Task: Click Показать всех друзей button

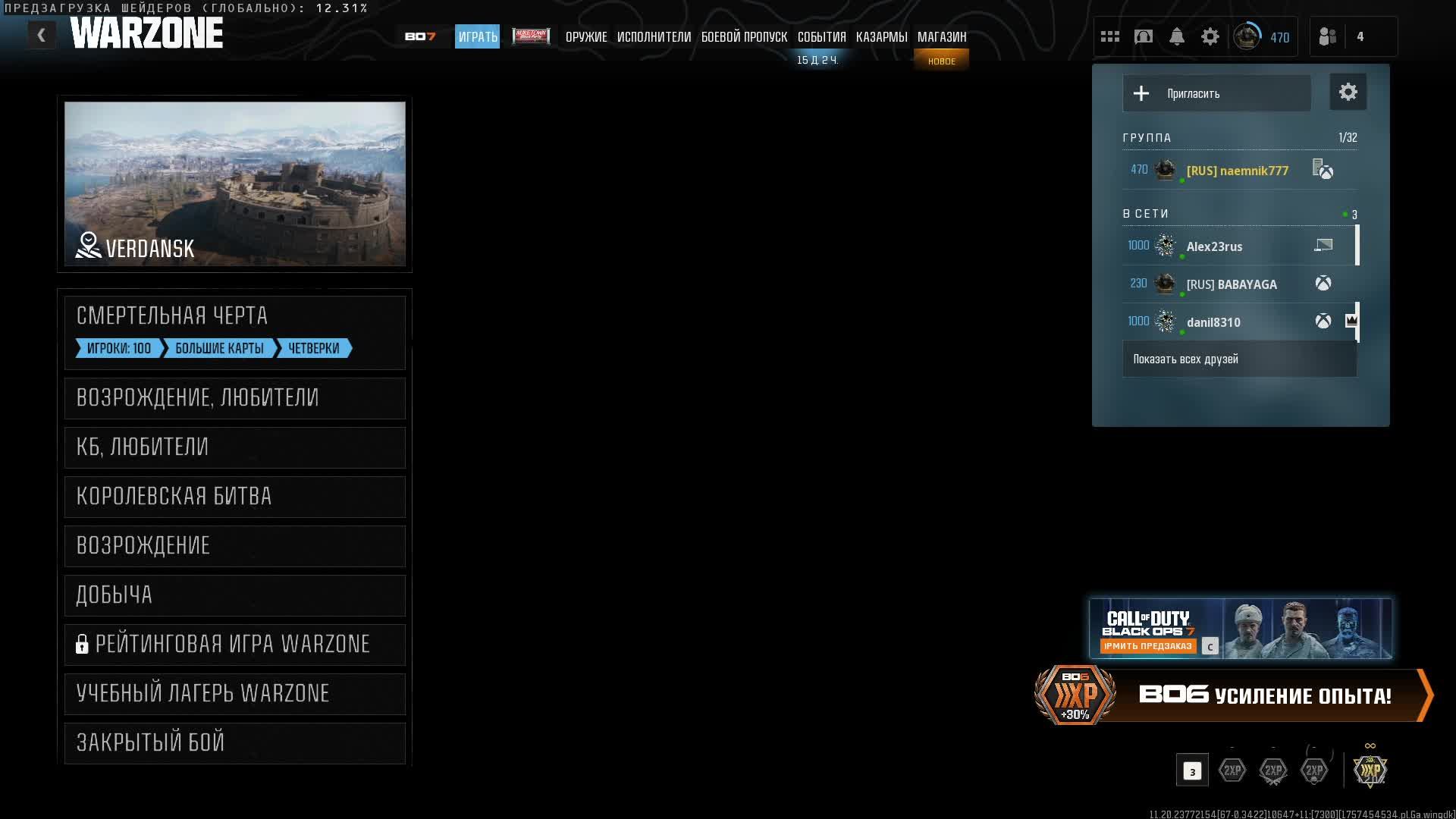Action: [x=1239, y=359]
